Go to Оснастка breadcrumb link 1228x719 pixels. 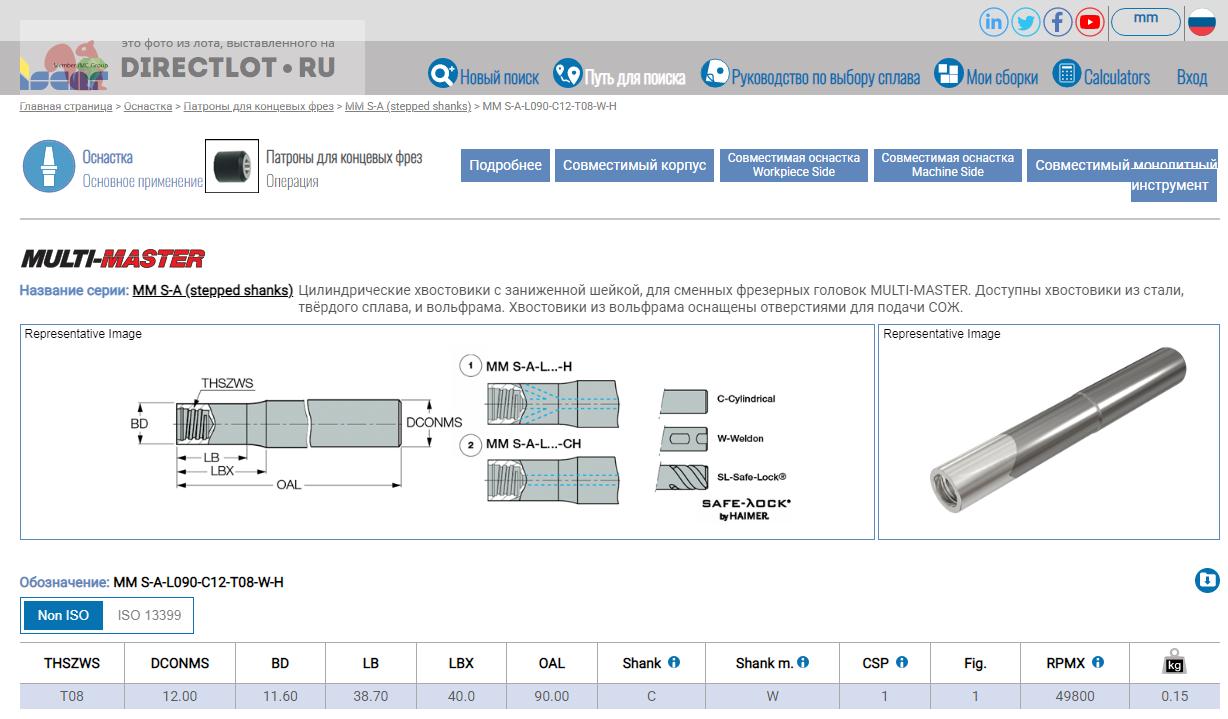click(x=148, y=106)
